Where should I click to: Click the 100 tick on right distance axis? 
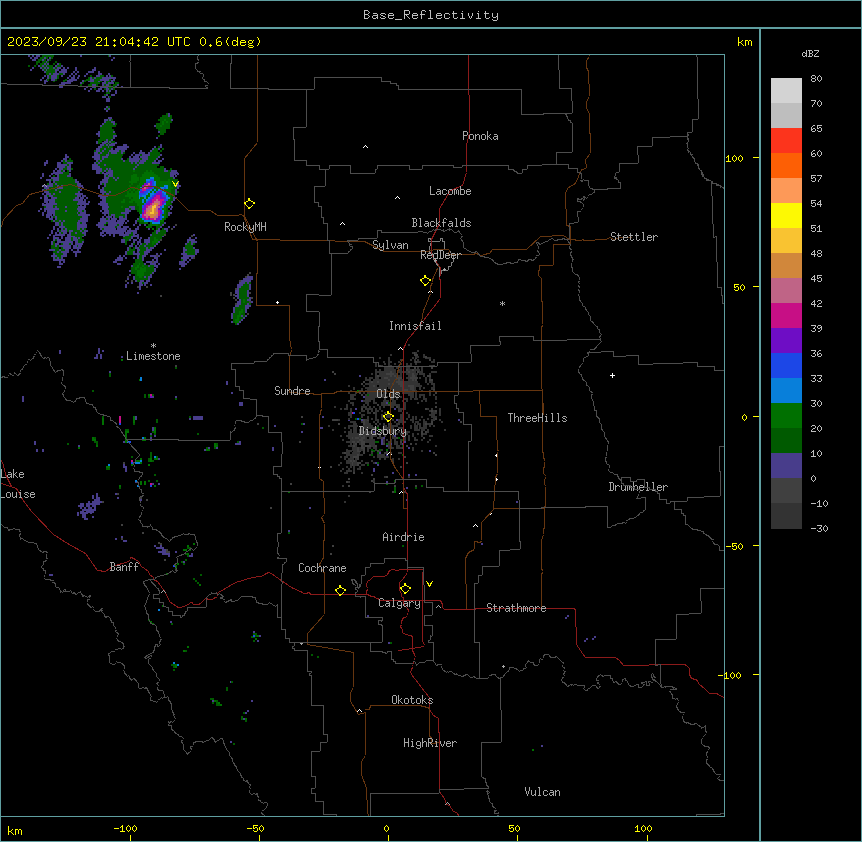734,159
